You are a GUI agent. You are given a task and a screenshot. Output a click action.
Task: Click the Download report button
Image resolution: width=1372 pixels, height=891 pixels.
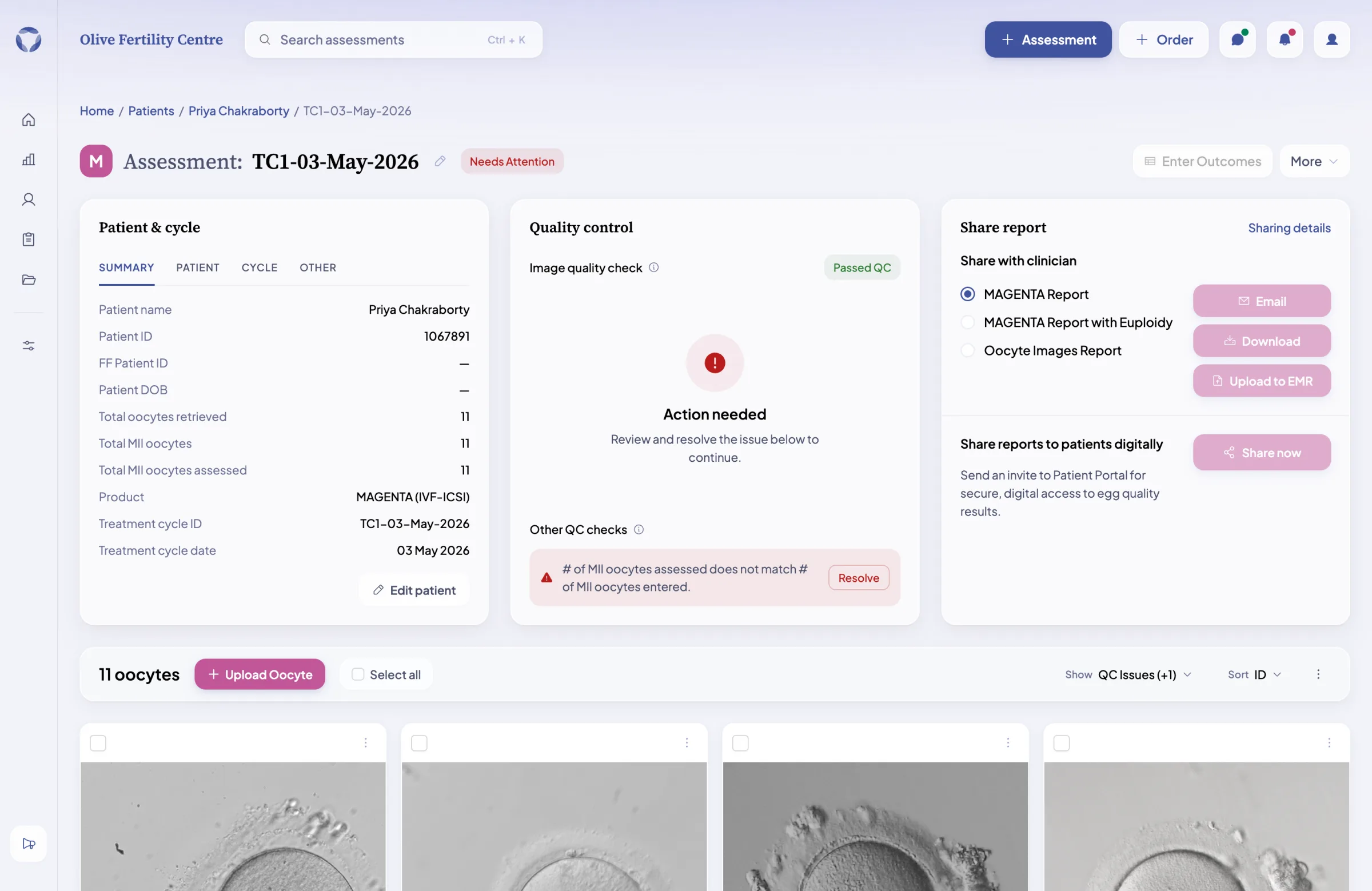(x=1261, y=341)
